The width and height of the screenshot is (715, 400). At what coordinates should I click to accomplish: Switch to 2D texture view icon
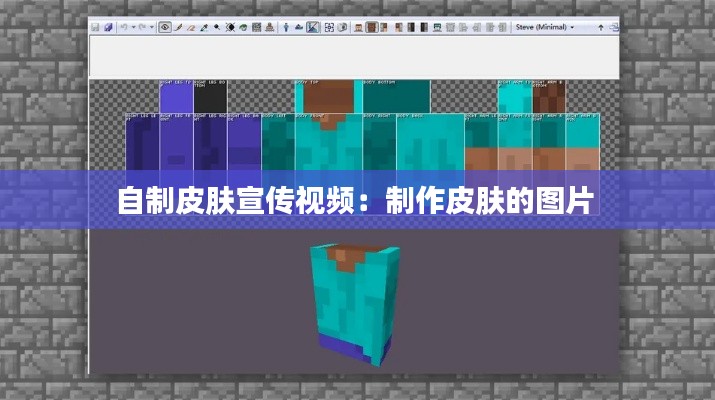(299, 27)
